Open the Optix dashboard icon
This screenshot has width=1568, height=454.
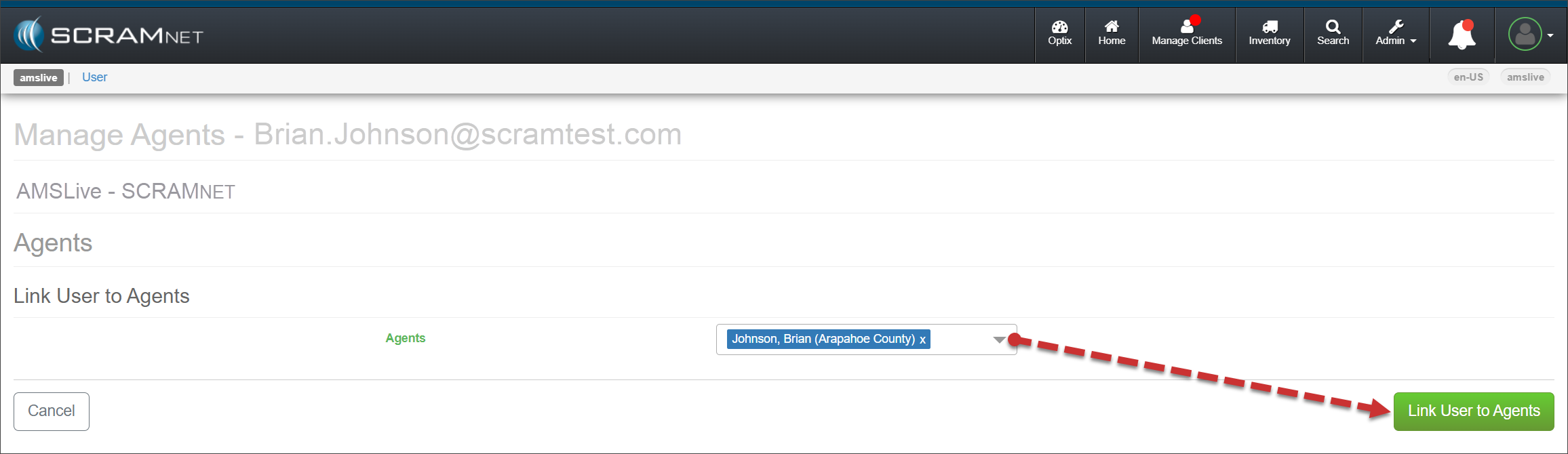point(1059,33)
